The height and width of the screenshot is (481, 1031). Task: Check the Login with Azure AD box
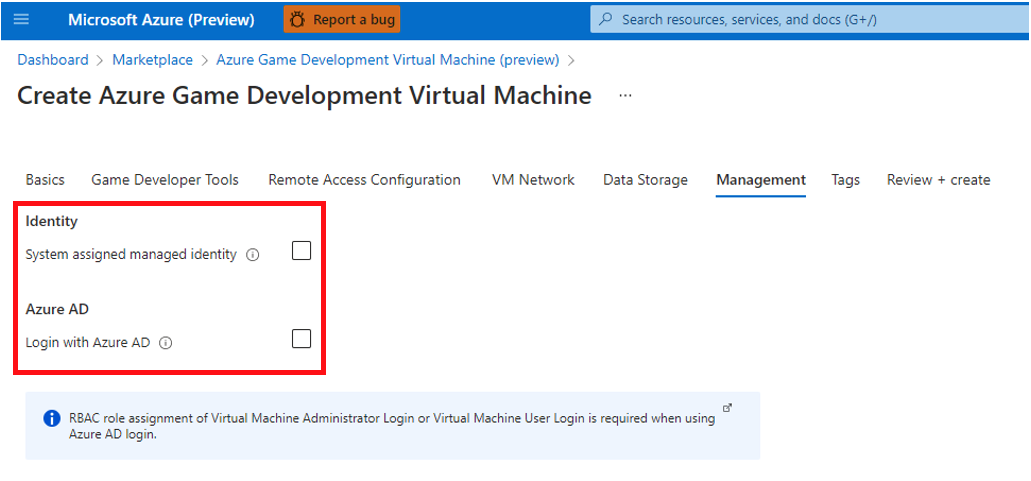pyautogui.click(x=301, y=339)
